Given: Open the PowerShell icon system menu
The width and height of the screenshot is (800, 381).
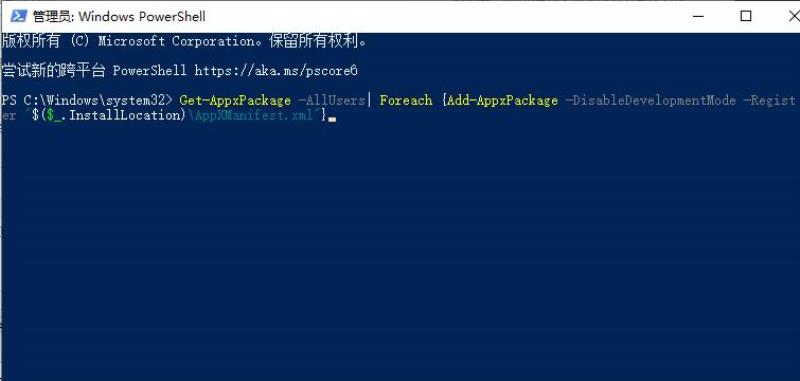Looking at the screenshot, I should pos(18,16).
